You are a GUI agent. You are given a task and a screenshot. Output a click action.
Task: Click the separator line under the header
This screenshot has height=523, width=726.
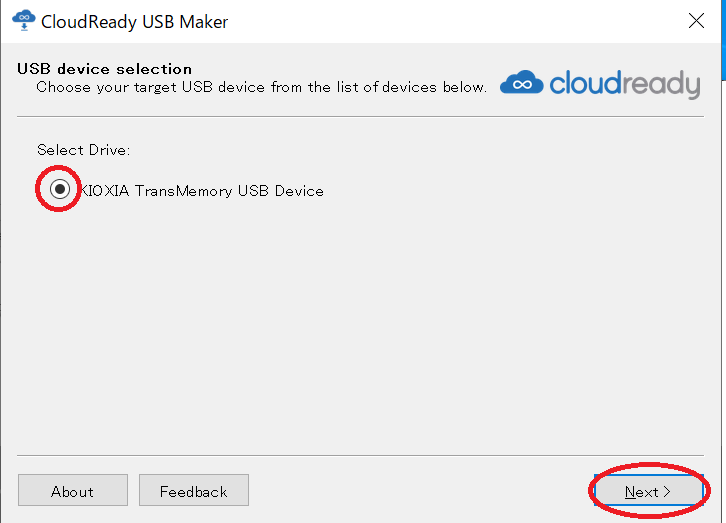(360, 117)
